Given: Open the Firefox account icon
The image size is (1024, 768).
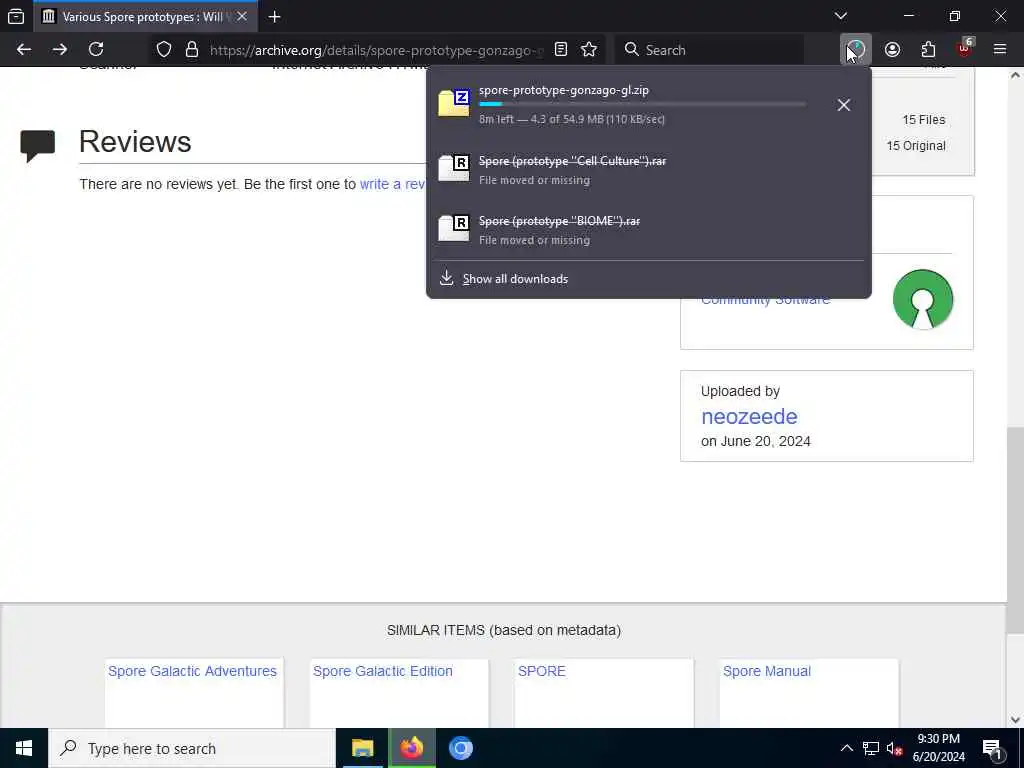Looking at the screenshot, I should coord(892,50).
